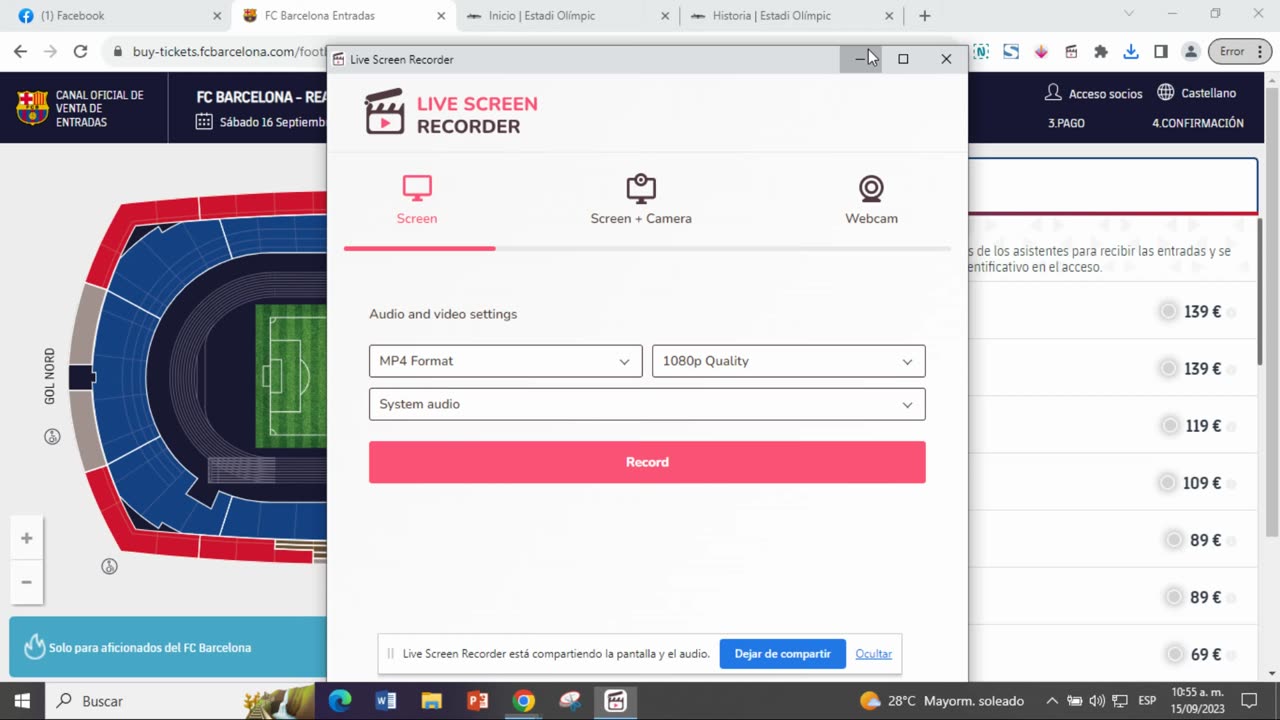Reload the FC Barcelona page
The image size is (1280, 720).
click(x=81, y=51)
